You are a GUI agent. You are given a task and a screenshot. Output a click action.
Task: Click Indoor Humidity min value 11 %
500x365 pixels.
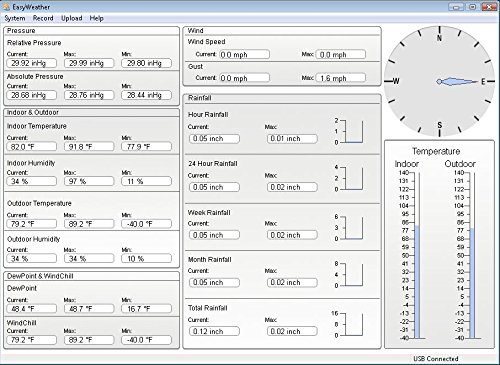147,181
